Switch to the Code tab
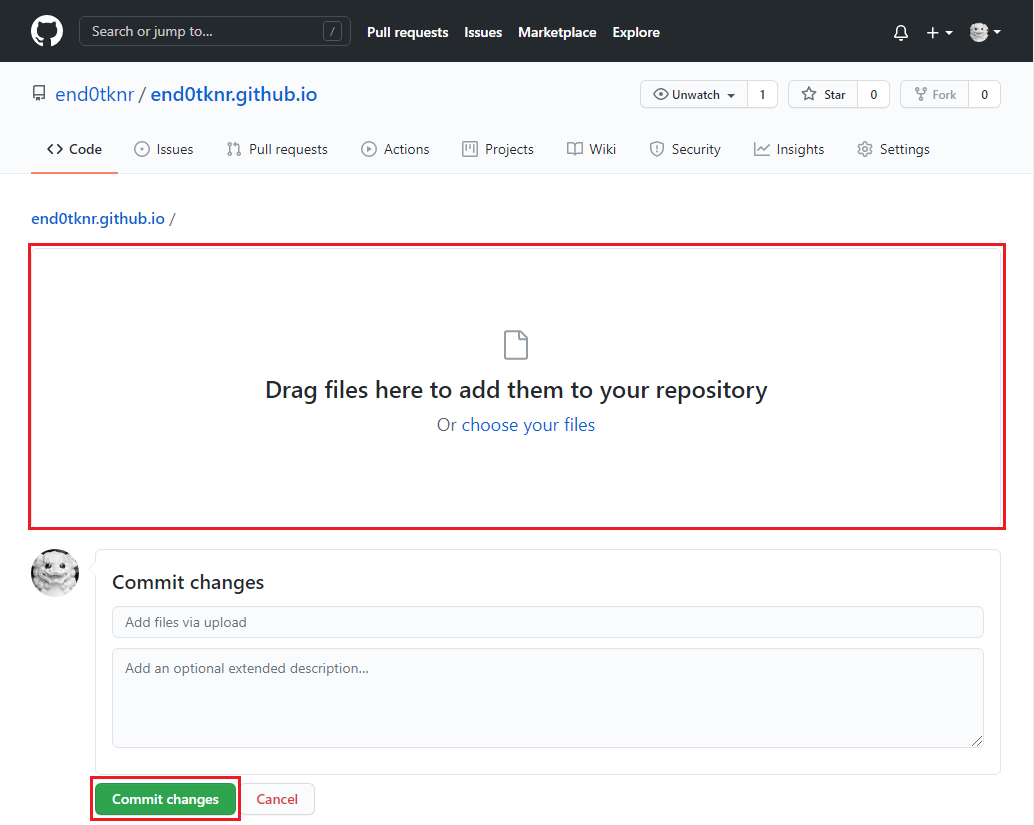1034x825 pixels. 75,150
